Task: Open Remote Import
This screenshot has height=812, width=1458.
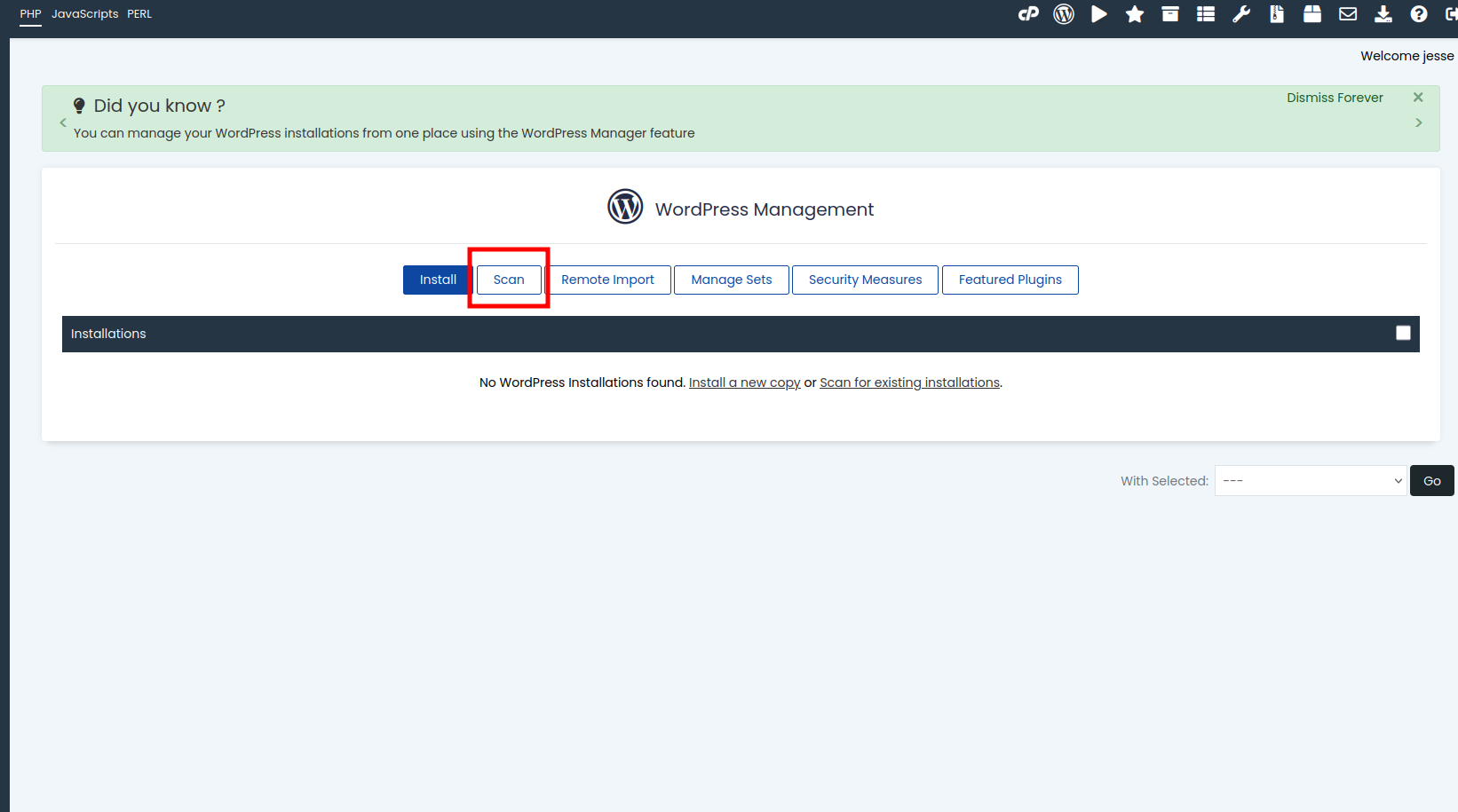Action: tap(607, 280)
